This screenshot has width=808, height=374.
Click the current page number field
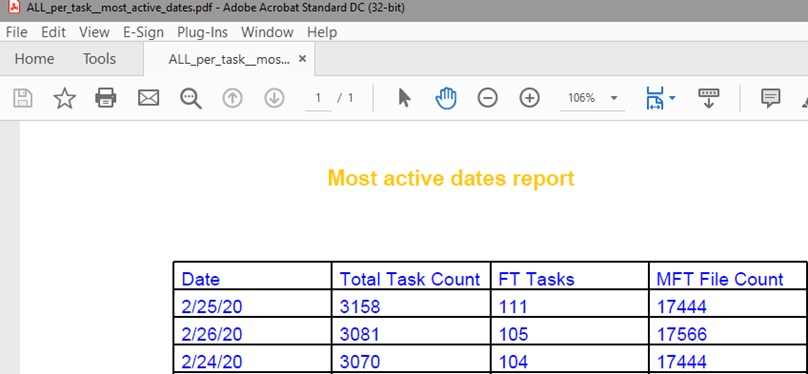click(318, 98)
